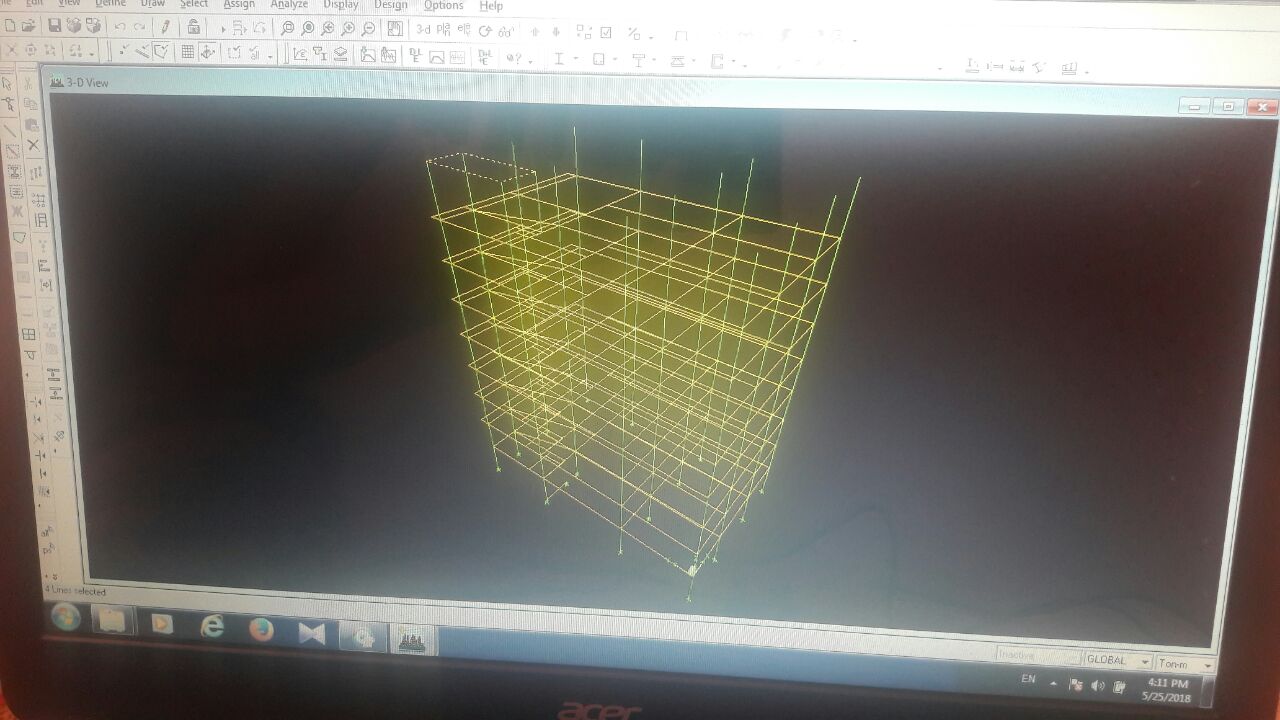Select the square concrete frame design icon
1280x720 pixels.
click(599, 60)
